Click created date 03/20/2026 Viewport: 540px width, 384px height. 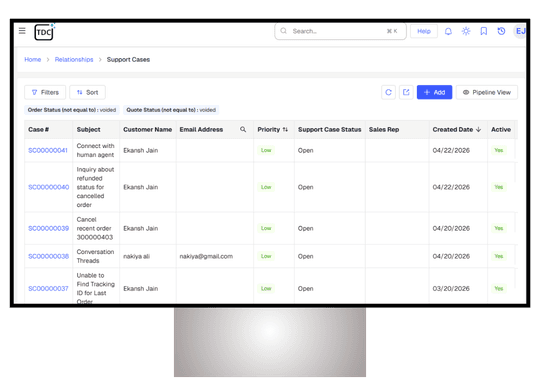[451, 289]
